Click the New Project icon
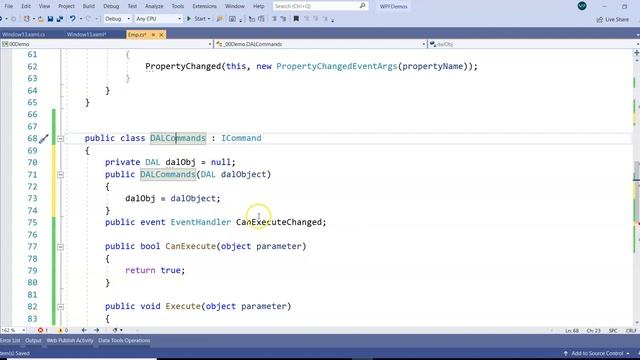Image resolution: width=640 pixels, height=360 pixels. (x=27, y=19)
